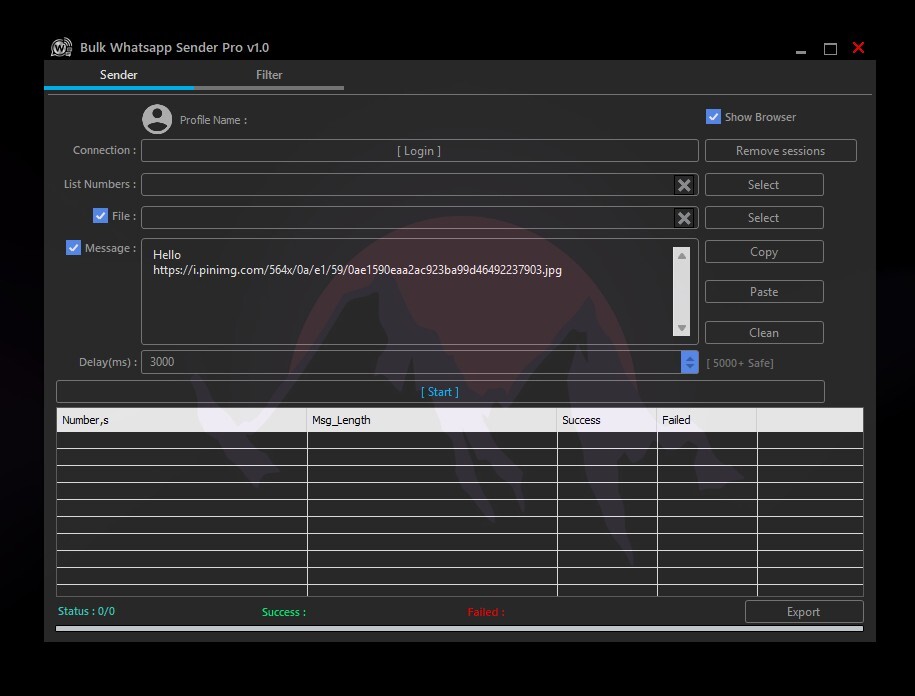Toggle the Show Browser checkbox
Viewport: 915px width, 696px height.
coord(713,117)
